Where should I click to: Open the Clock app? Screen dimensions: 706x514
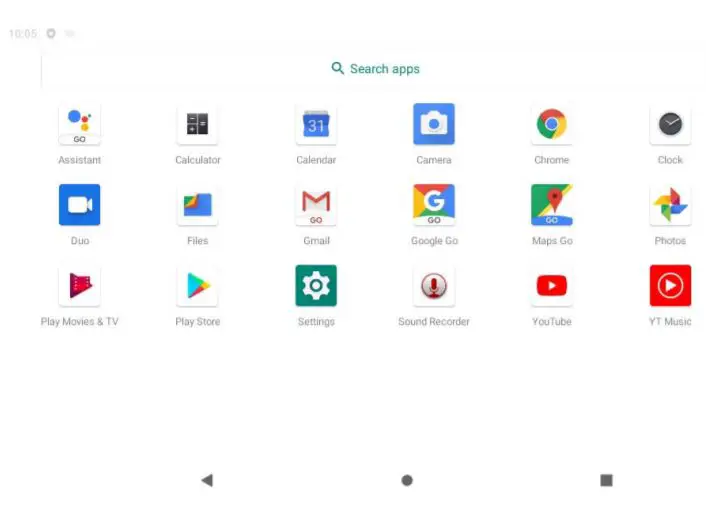pyautogui.click(x=670, y=124)
